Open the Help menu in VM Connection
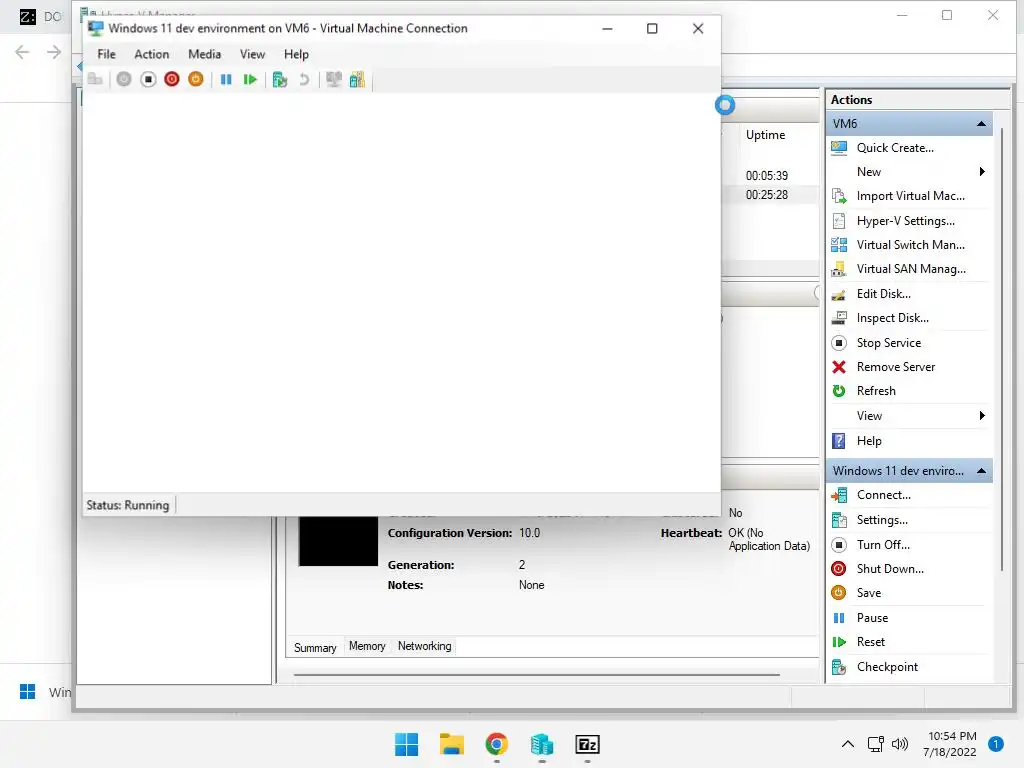Viewport: 1024px width, 768px height. click(296, 54)
